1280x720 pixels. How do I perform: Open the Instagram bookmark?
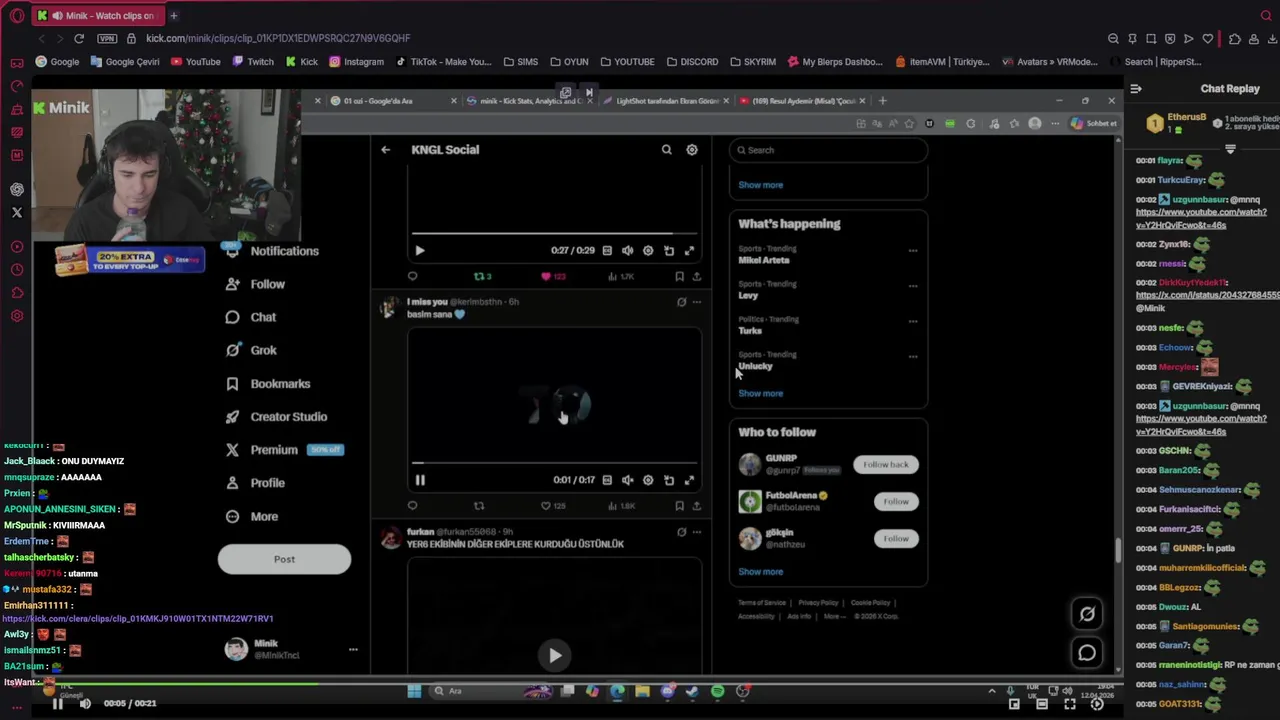355,61
